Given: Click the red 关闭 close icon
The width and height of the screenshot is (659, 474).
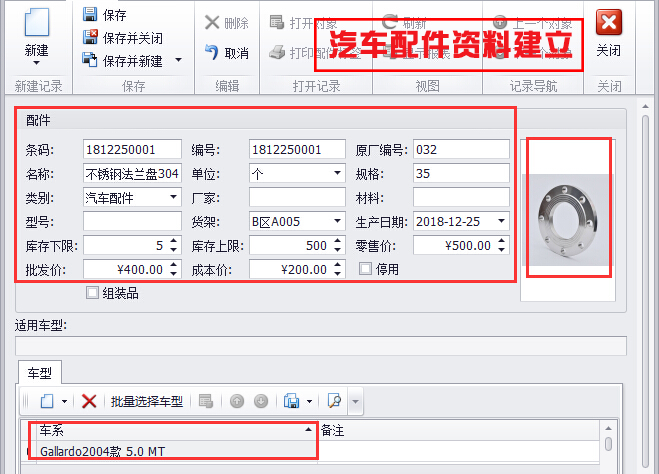Looking at the screenshot, I should [608, 24].
